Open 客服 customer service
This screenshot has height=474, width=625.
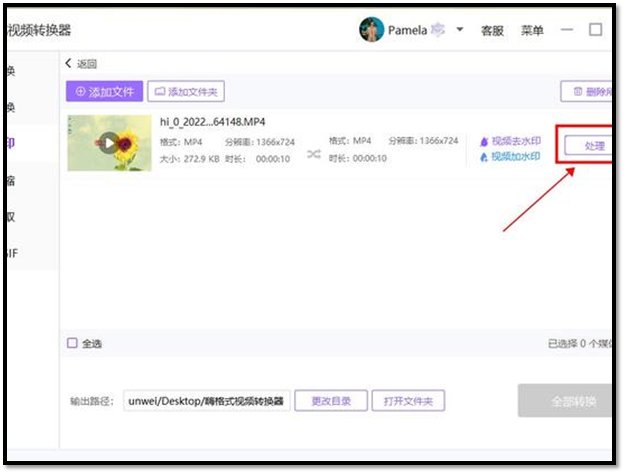[492, 30]
